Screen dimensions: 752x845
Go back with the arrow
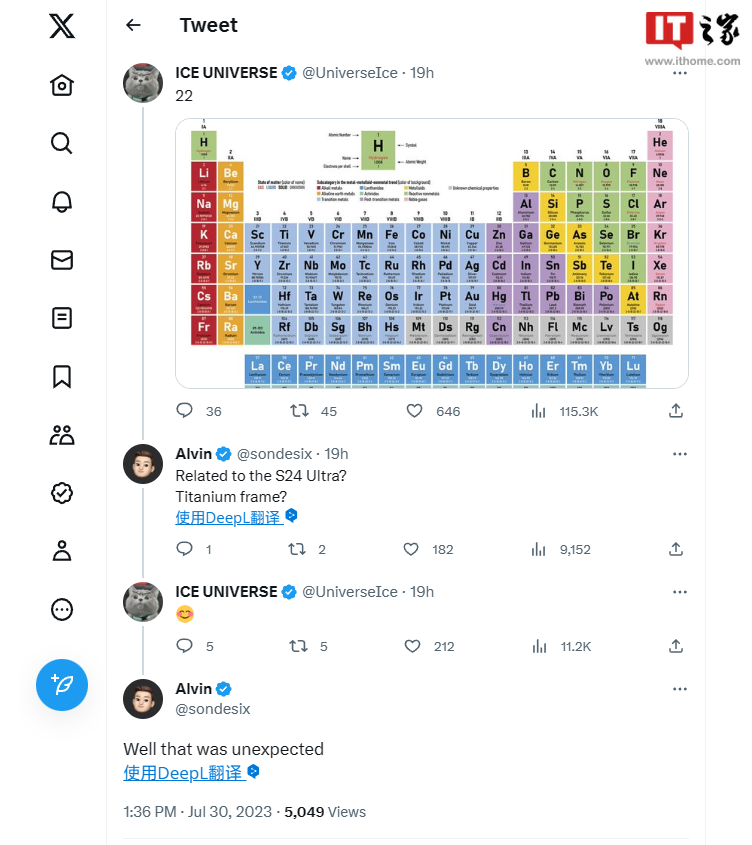point(133,25)
